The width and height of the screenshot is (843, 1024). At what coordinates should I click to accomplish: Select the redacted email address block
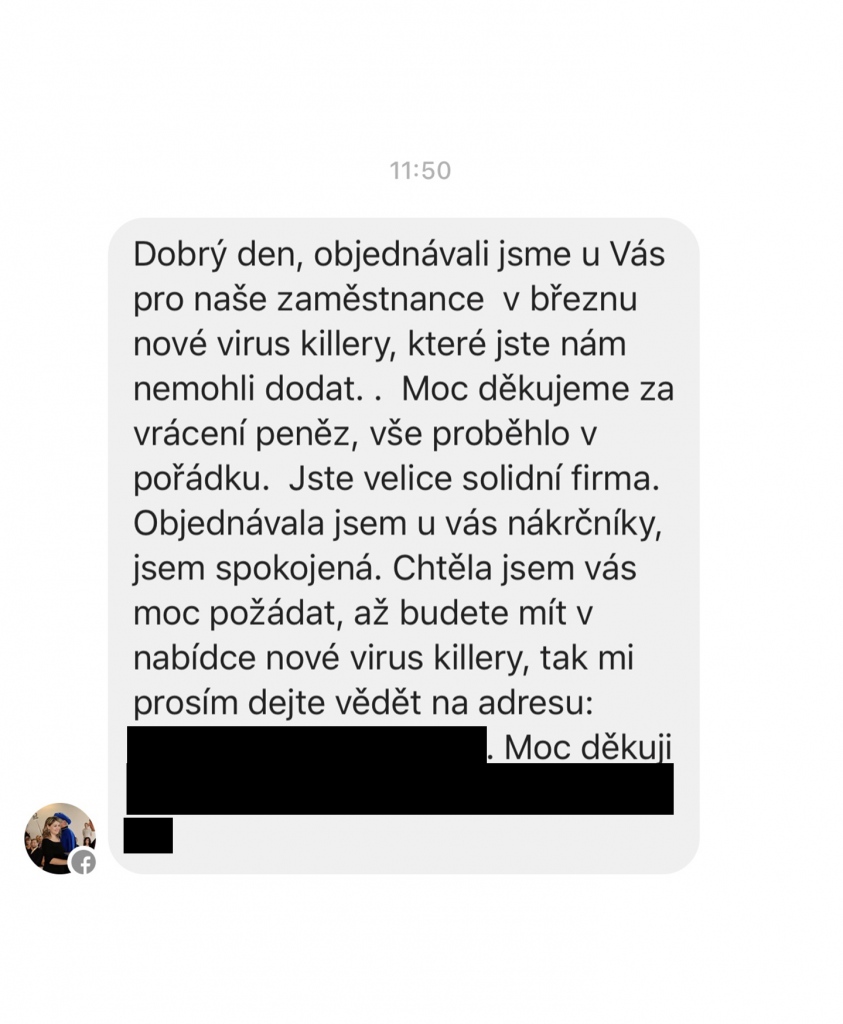click(x=307, y=744)
